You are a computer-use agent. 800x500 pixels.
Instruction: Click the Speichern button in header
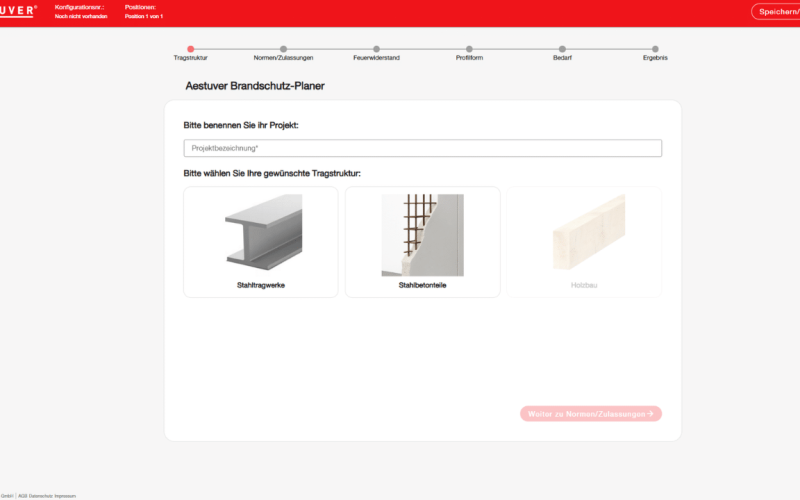coord(776,12)
